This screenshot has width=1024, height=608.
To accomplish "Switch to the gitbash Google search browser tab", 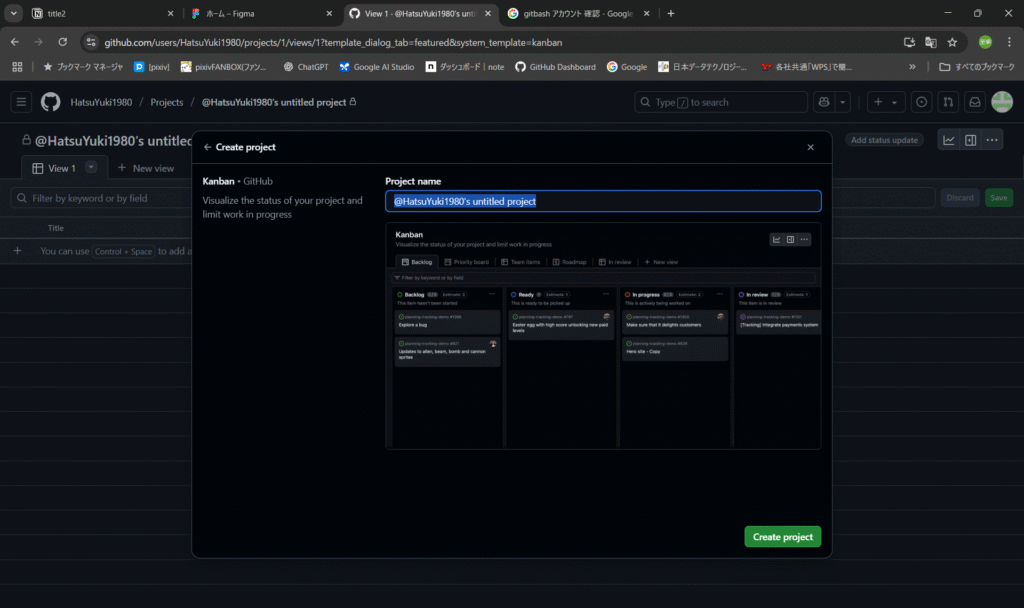I will (x=579, y=14).
